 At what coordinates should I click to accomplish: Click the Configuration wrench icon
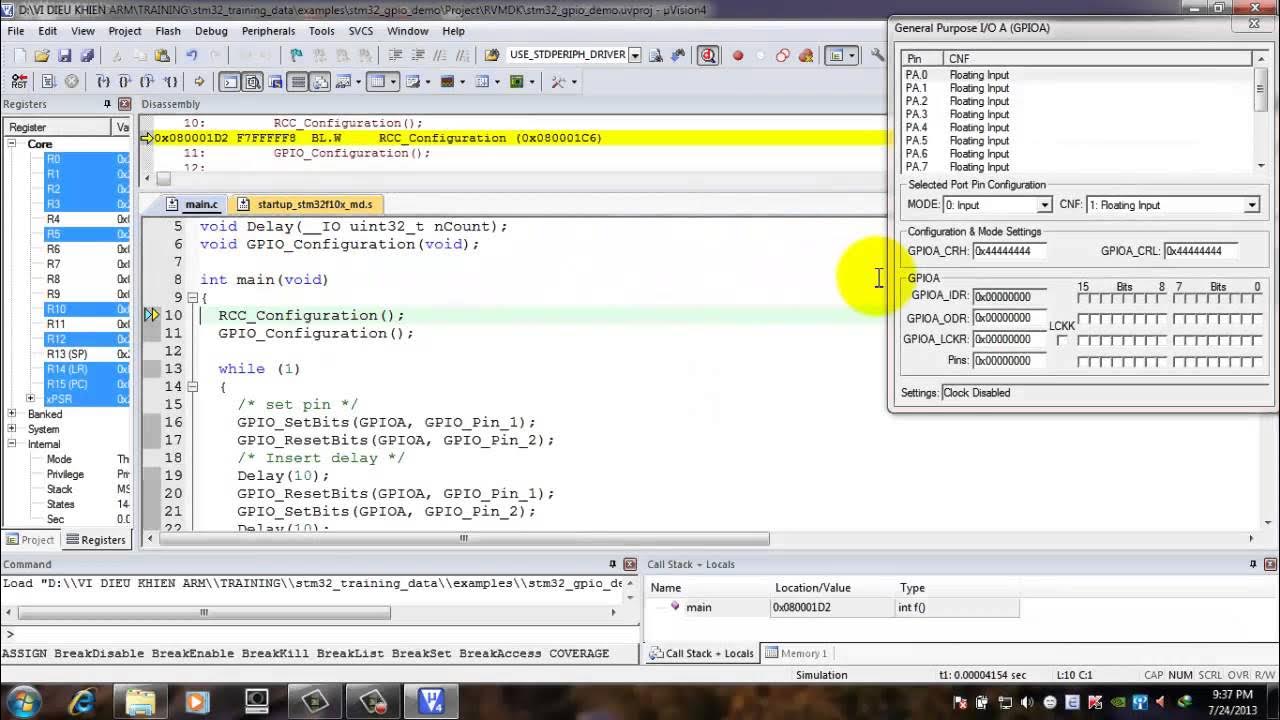(x=877, y=55)
